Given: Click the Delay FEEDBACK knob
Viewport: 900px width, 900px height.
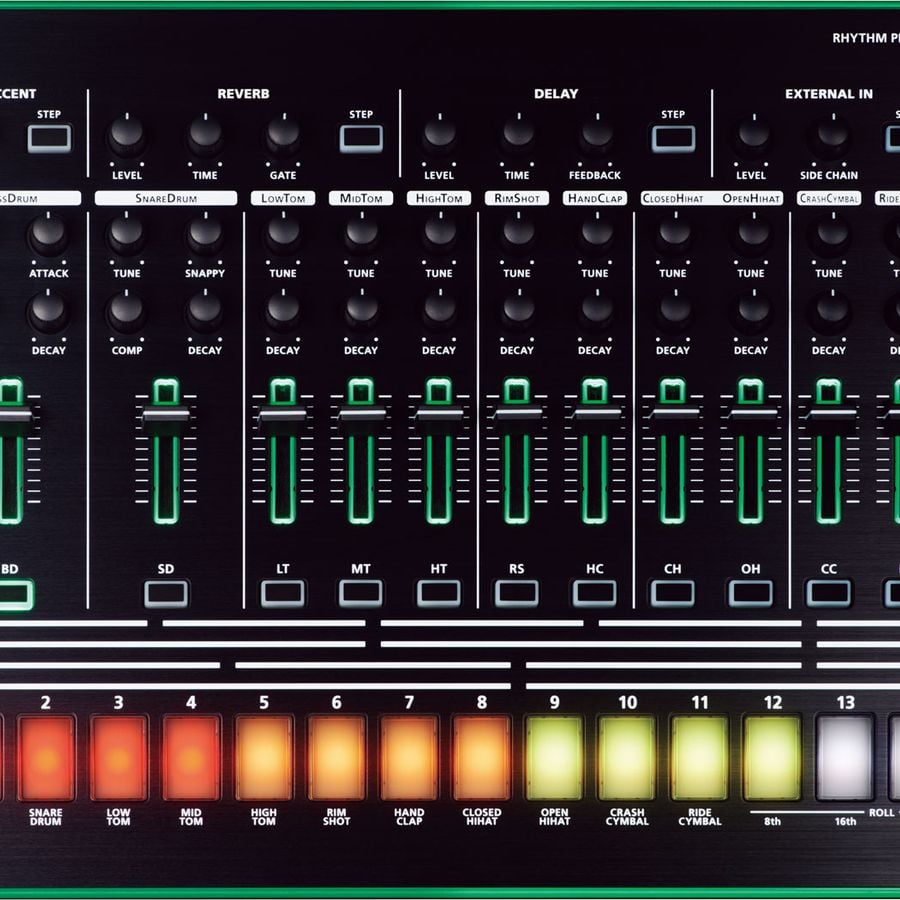Looking at the screenshot, I should point(596,134).
